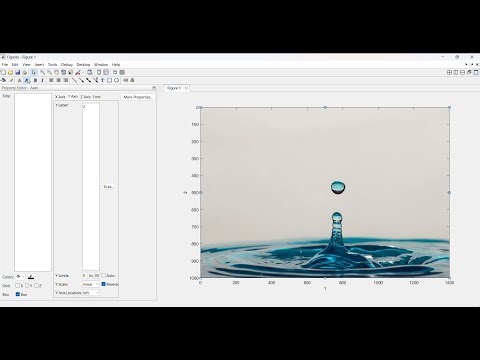The image size is (480, 360).
Task: Click the Brush data toolbar icon
Action: click(78, 72)
